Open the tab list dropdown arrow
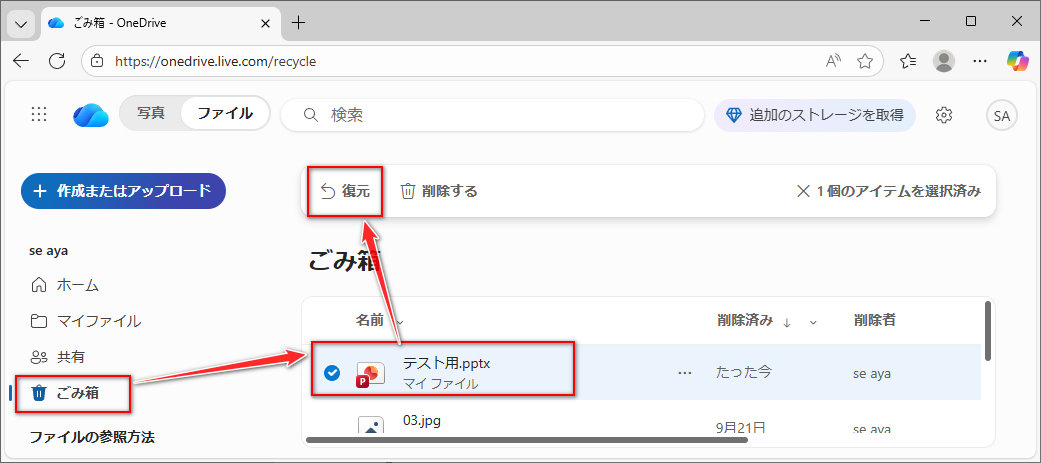 coord(21,23)
